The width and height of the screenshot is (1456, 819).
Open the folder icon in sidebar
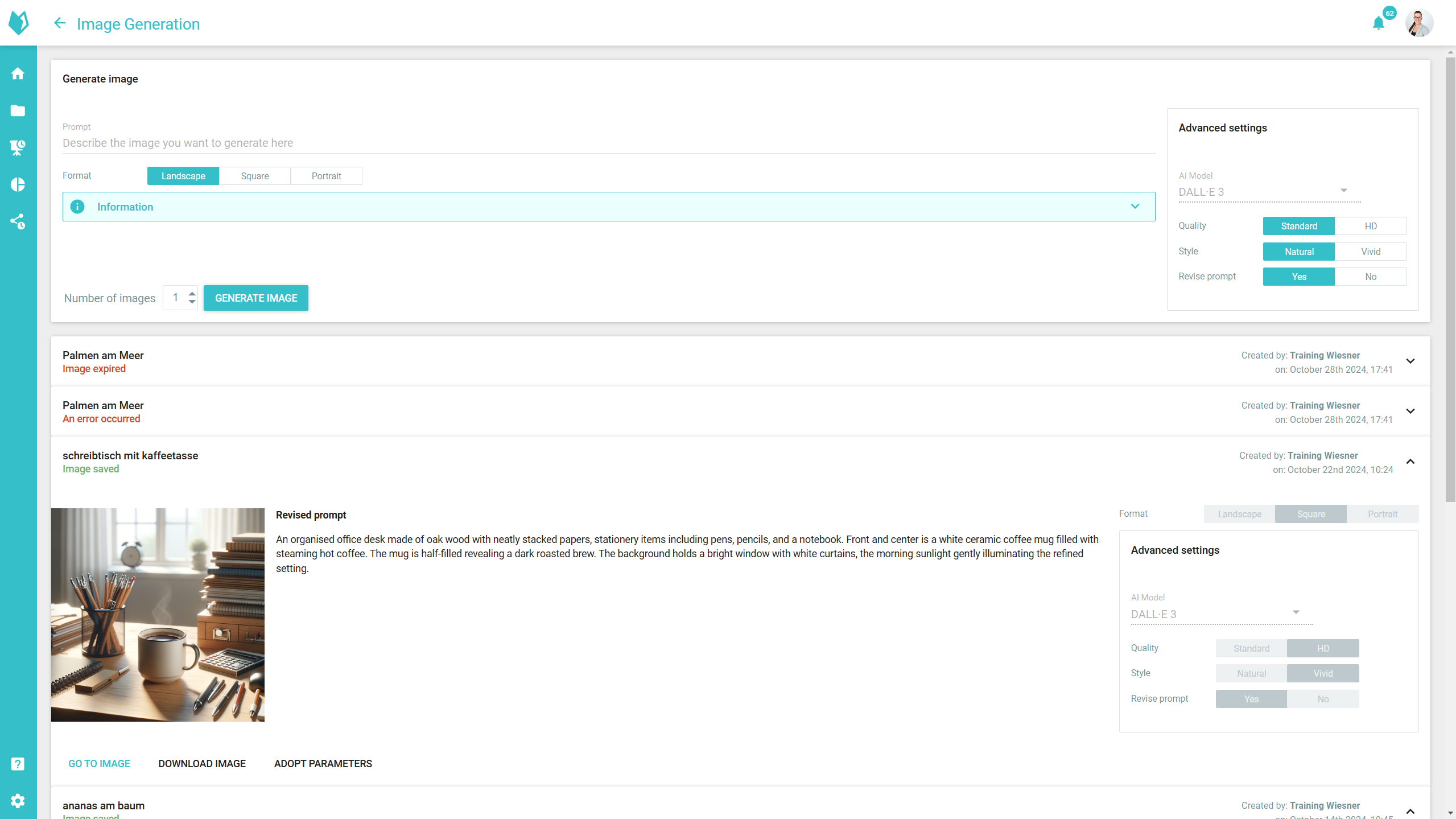click(x=18, y=110)
